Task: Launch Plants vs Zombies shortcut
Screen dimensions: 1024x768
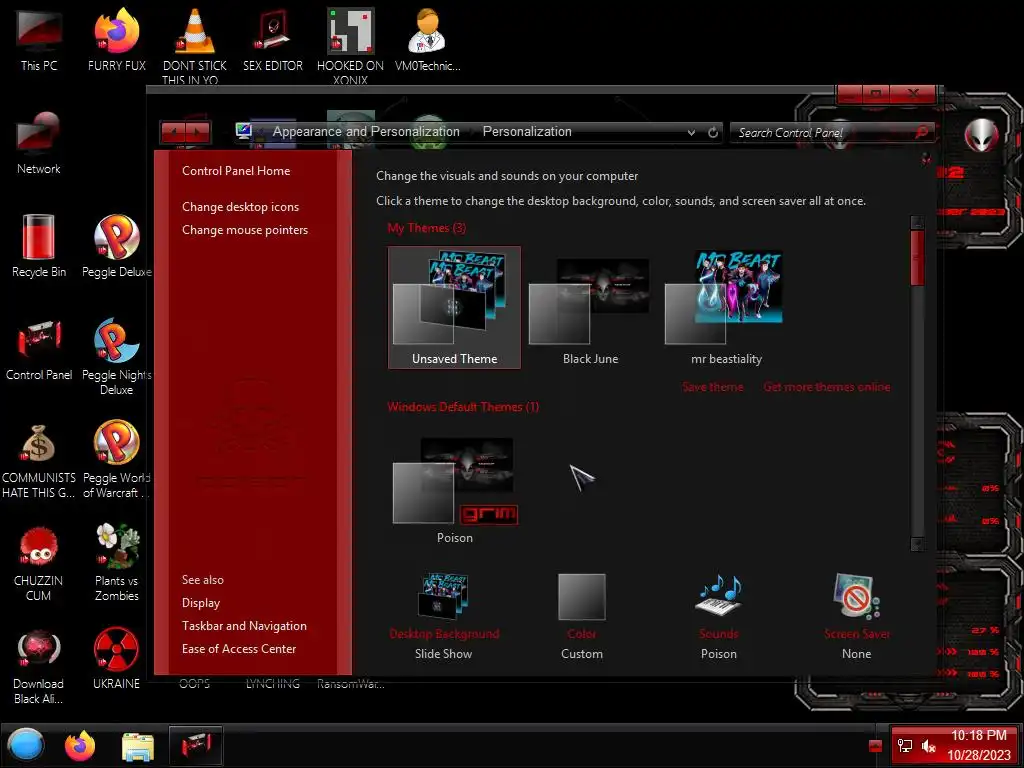Action: click(x=117, y=563)
